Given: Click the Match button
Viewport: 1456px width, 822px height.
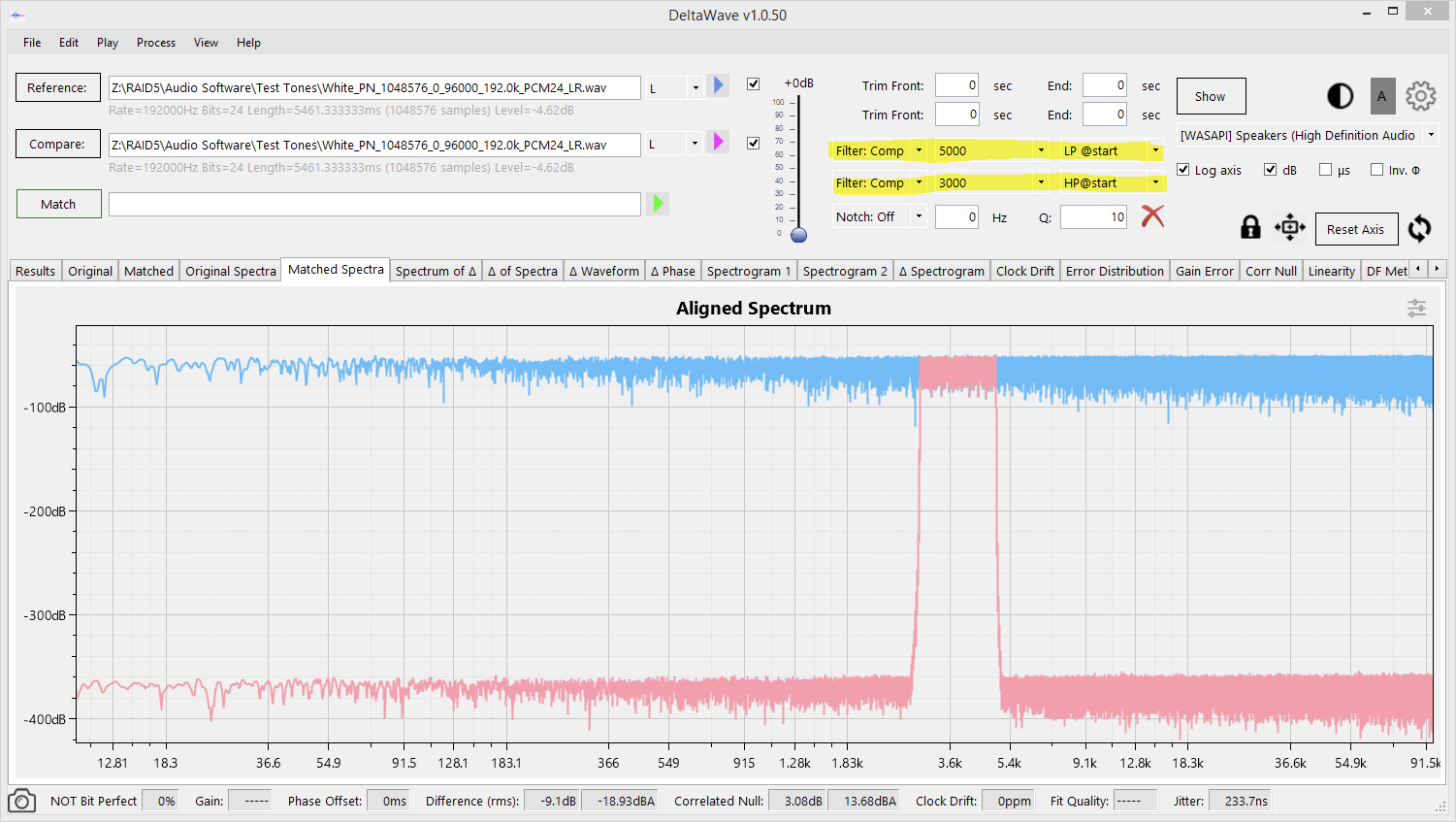Looking at the screenshot, I should point(58,204).
